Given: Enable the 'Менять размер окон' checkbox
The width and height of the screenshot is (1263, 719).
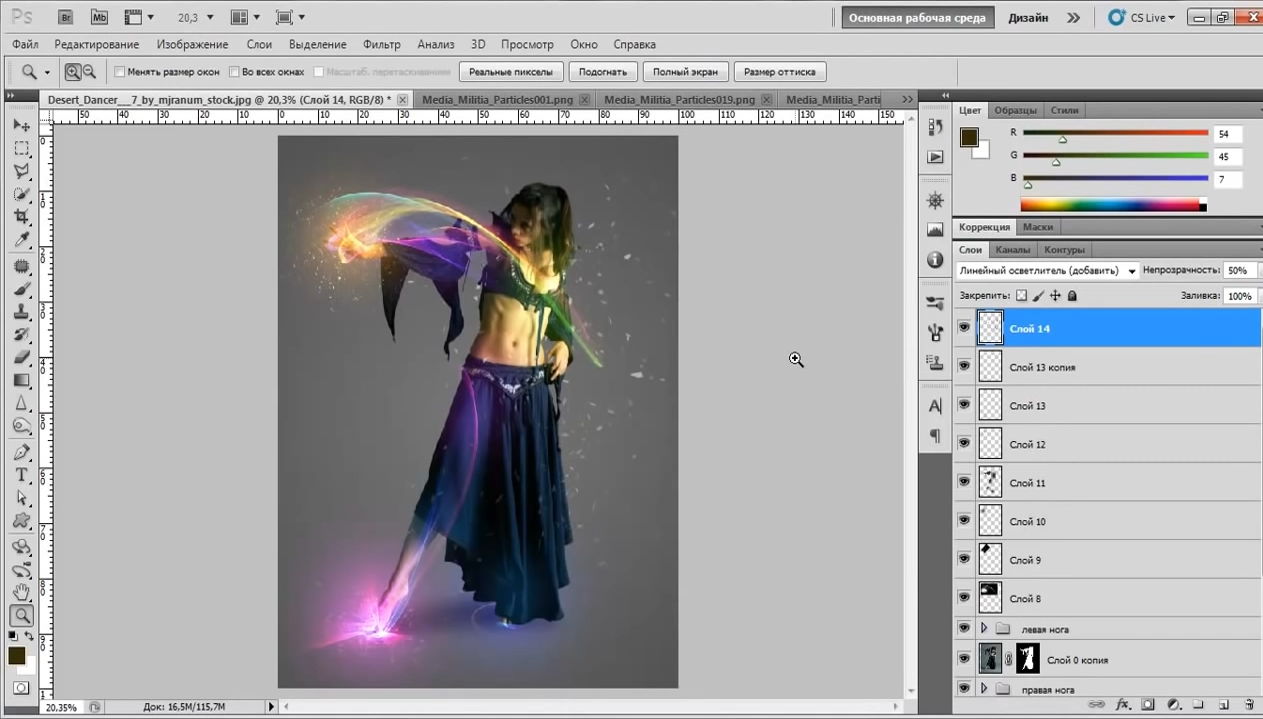Looking at the screenshot, I should click(120, 72).
